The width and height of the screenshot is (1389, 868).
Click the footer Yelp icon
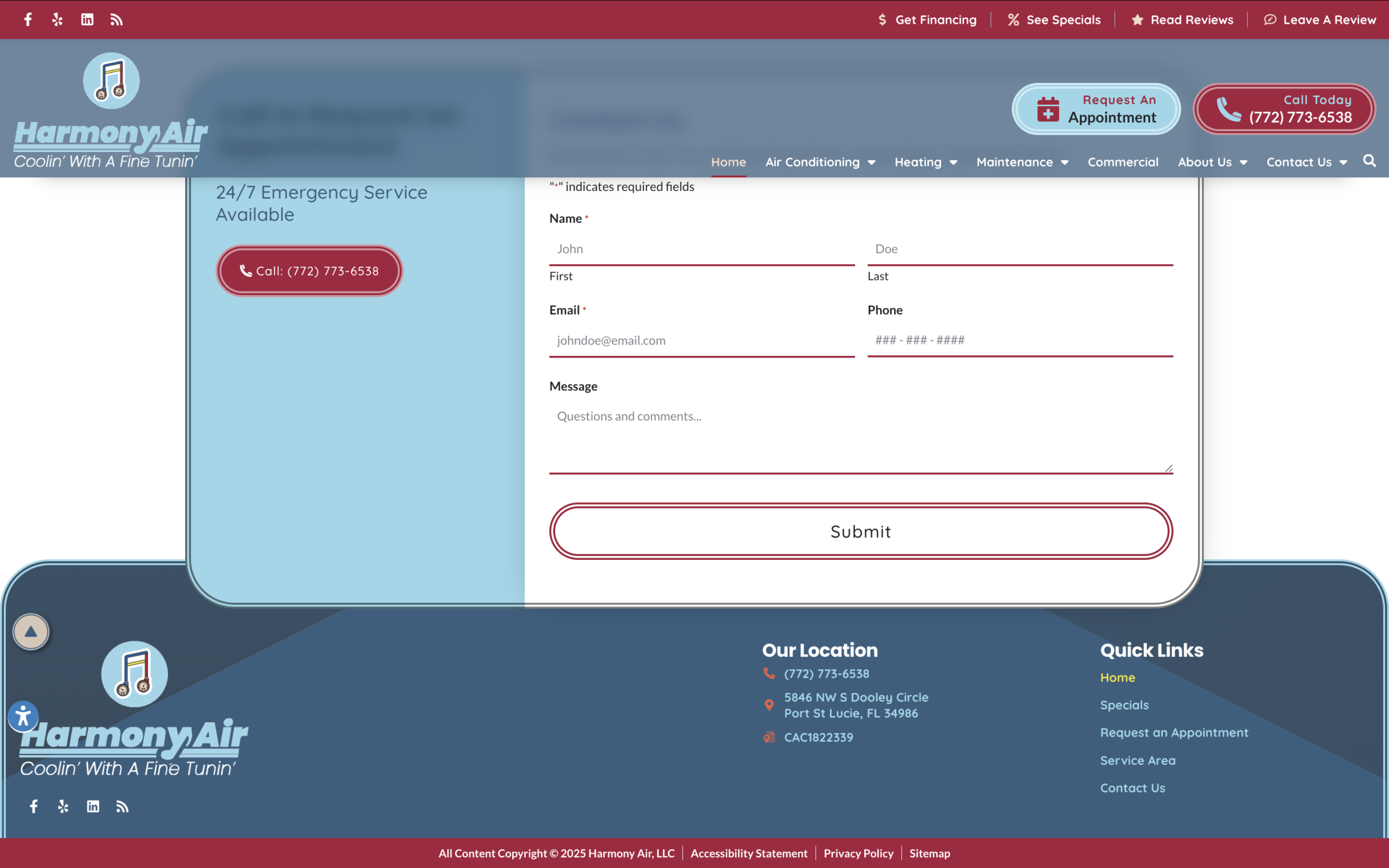63,807
